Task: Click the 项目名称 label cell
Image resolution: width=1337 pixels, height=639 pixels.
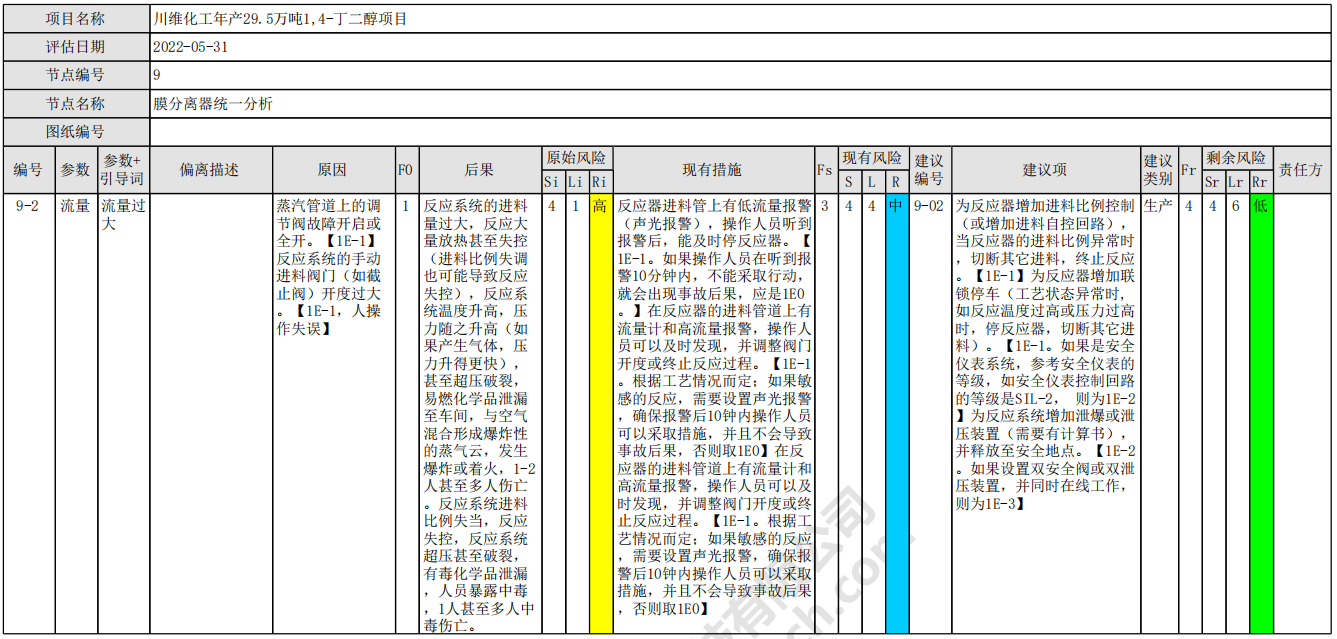Action: [x=76, y=19]
